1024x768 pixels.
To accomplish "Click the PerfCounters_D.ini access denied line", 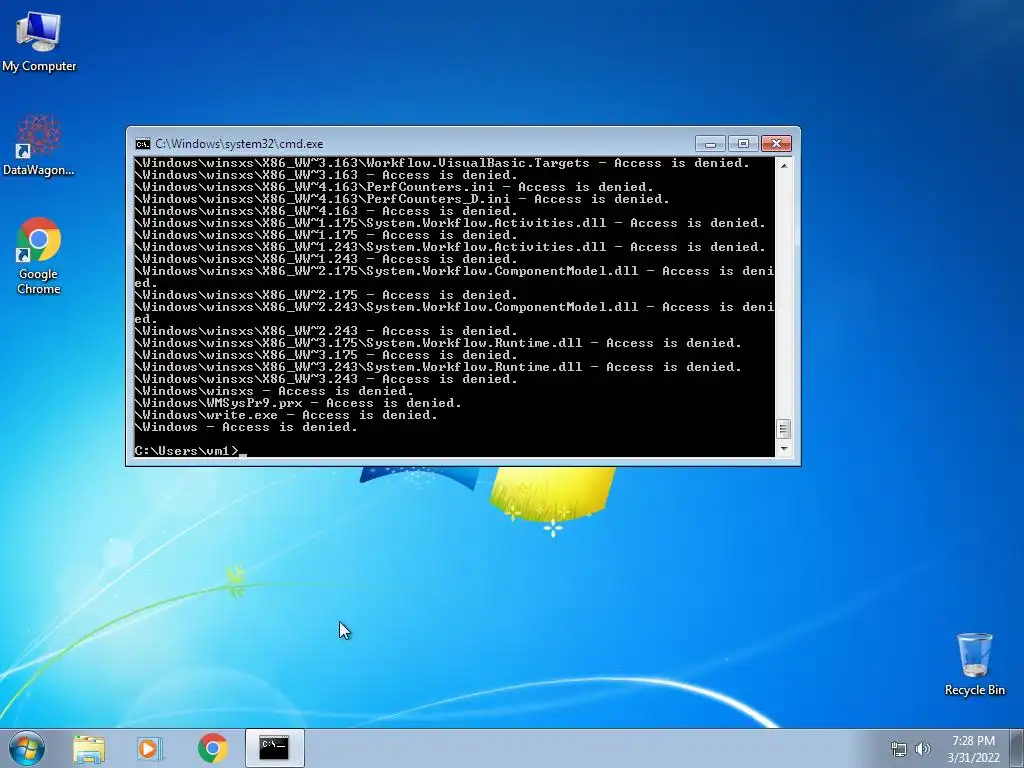I will coord(402,199).
